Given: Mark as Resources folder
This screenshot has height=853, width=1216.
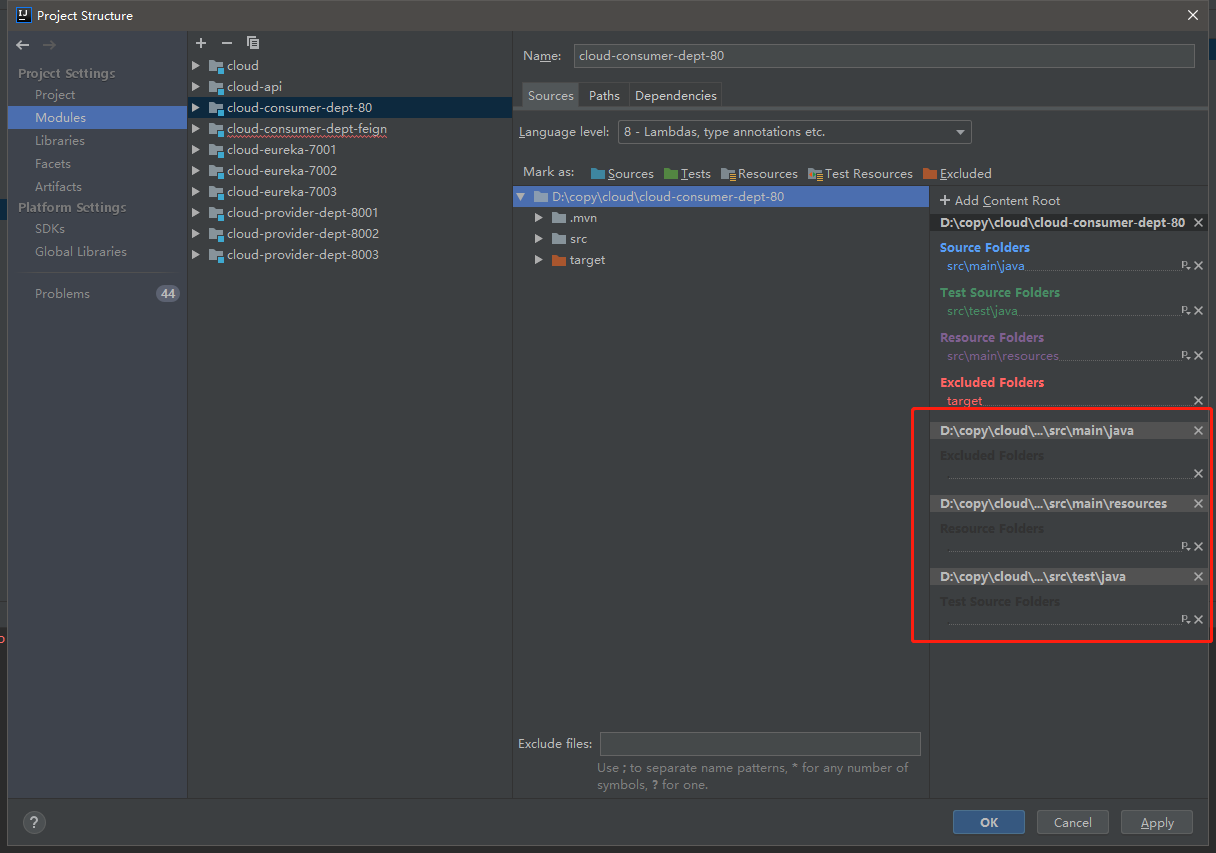Looking at the screenshot, I should [x=759, y=174].
